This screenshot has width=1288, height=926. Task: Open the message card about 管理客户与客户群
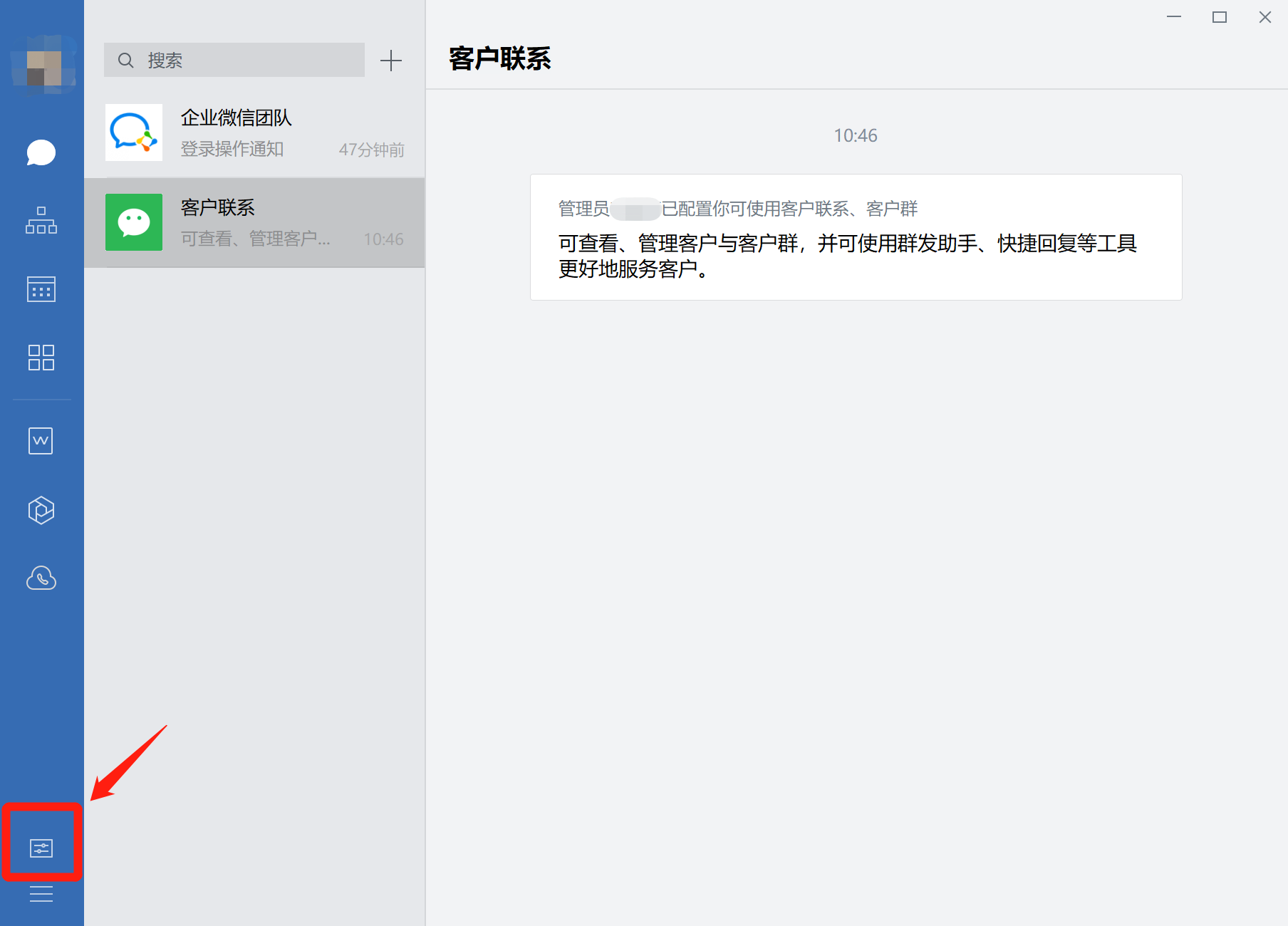point(856,237)
